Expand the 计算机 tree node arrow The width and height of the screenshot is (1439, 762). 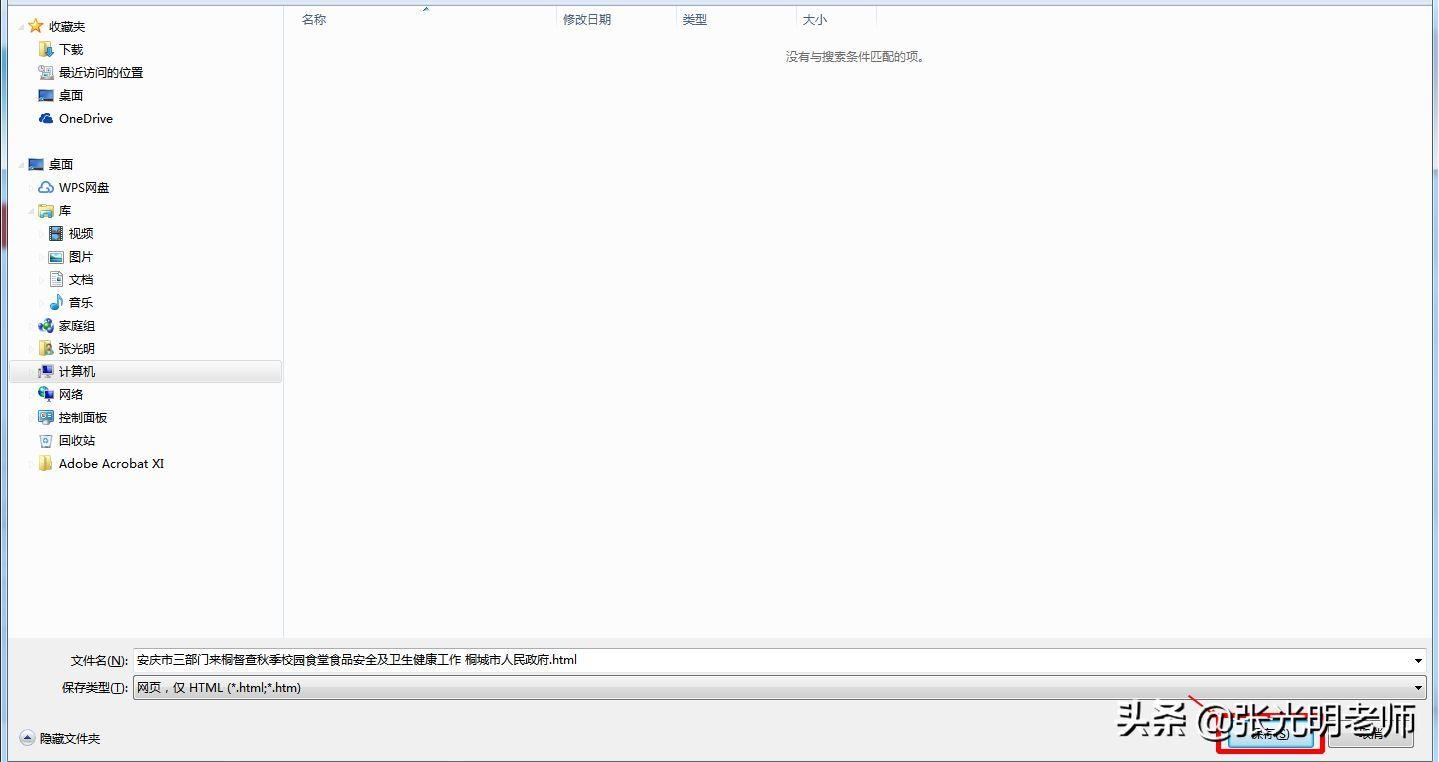(x=32, y=371)
